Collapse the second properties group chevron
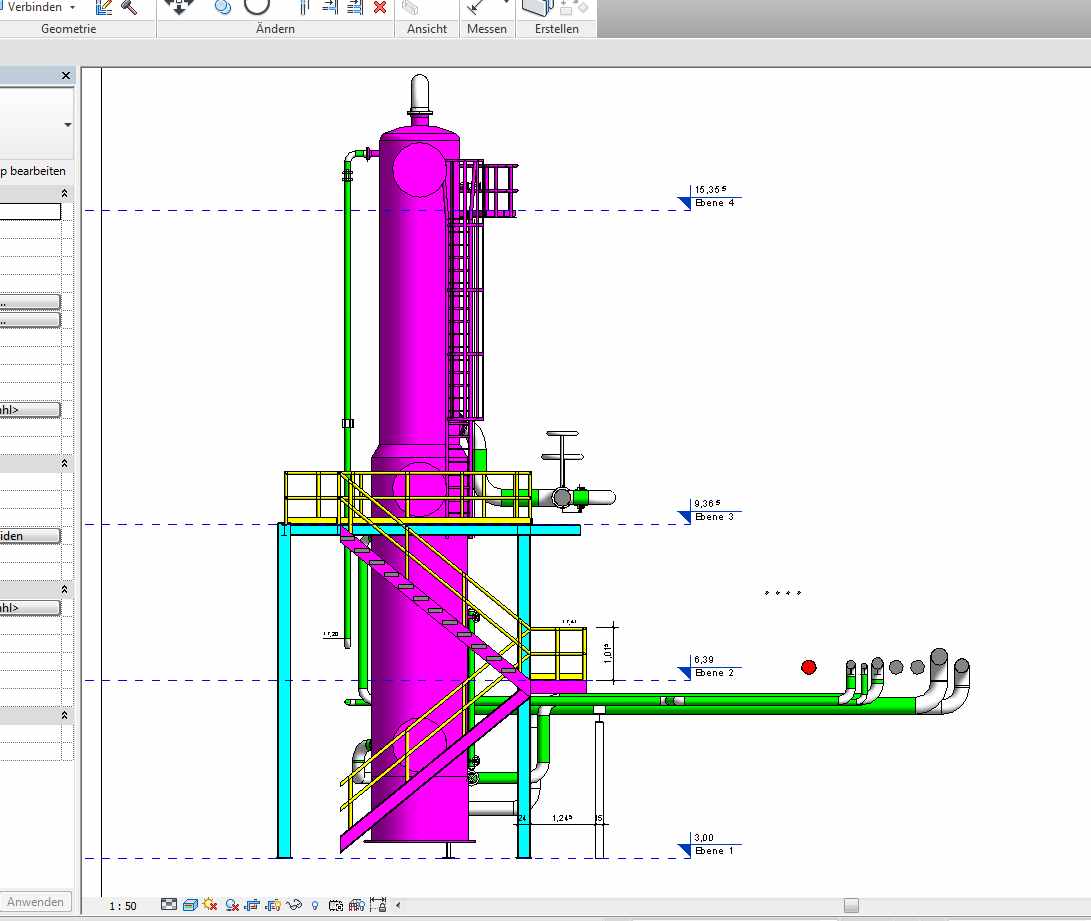The image size is (1091, 921). click(x=65, y=463)
